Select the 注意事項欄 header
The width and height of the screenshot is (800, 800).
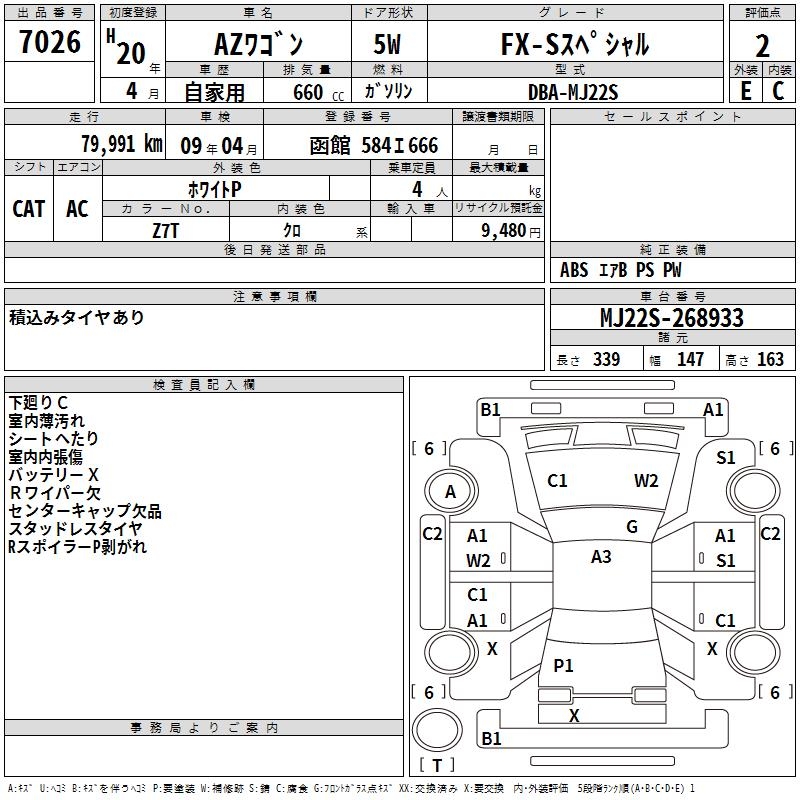(x=275, y=296)
